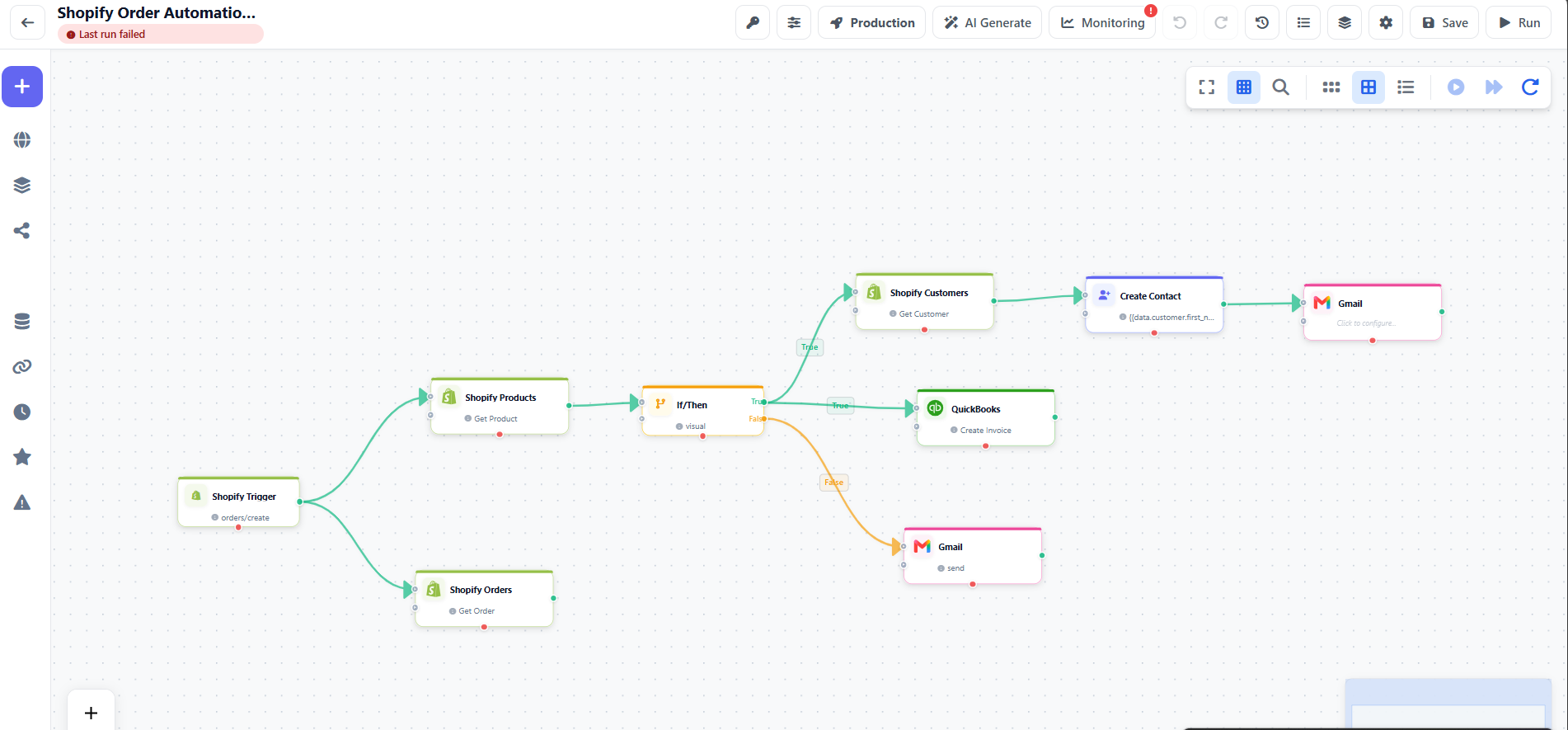Run the workflow

point(1519,22)
